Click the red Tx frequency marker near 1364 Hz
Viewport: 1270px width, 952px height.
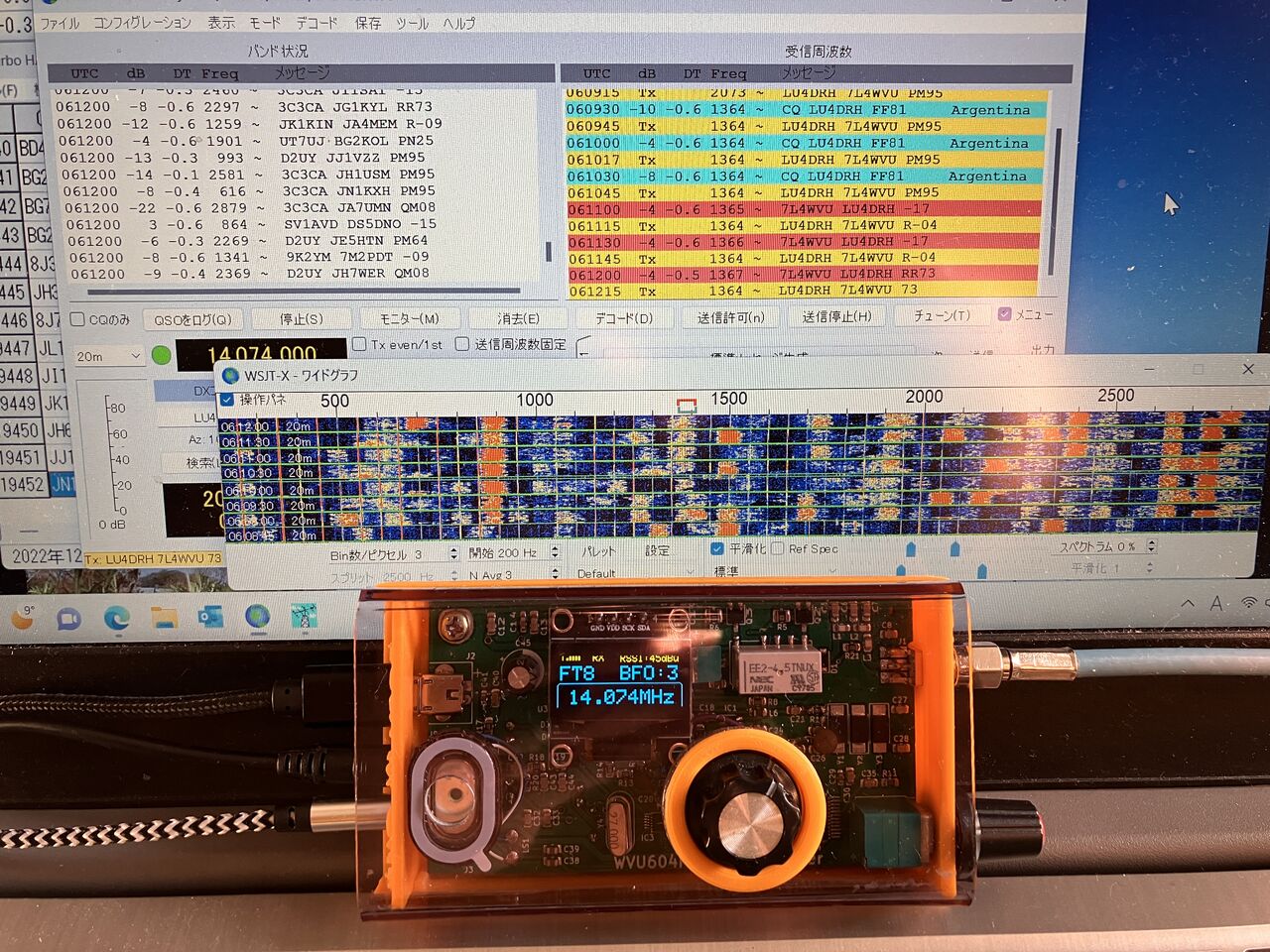(687, 406)
